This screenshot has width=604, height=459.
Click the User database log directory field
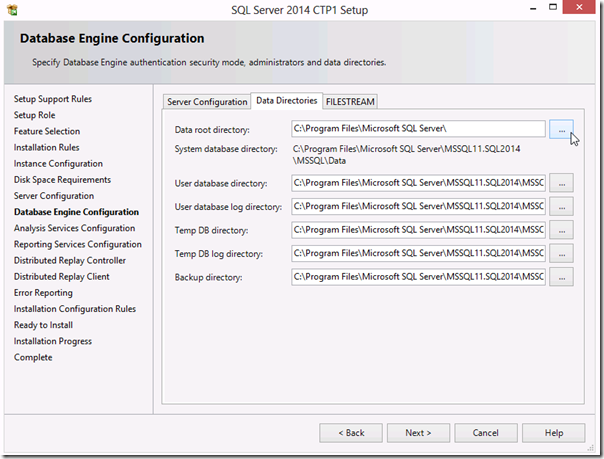click(x=418, y=206)
